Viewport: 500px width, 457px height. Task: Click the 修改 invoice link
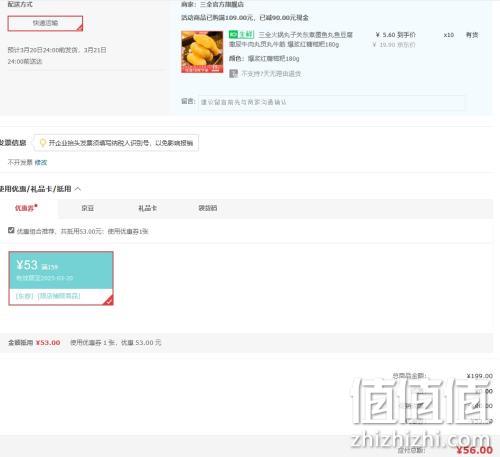(41, 163)
